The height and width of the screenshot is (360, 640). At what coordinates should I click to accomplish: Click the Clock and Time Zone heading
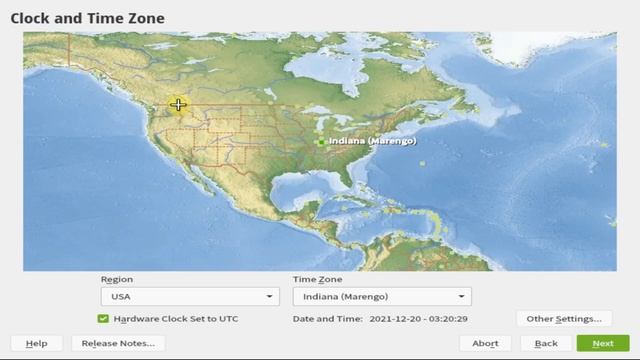(x=87, y=18)
